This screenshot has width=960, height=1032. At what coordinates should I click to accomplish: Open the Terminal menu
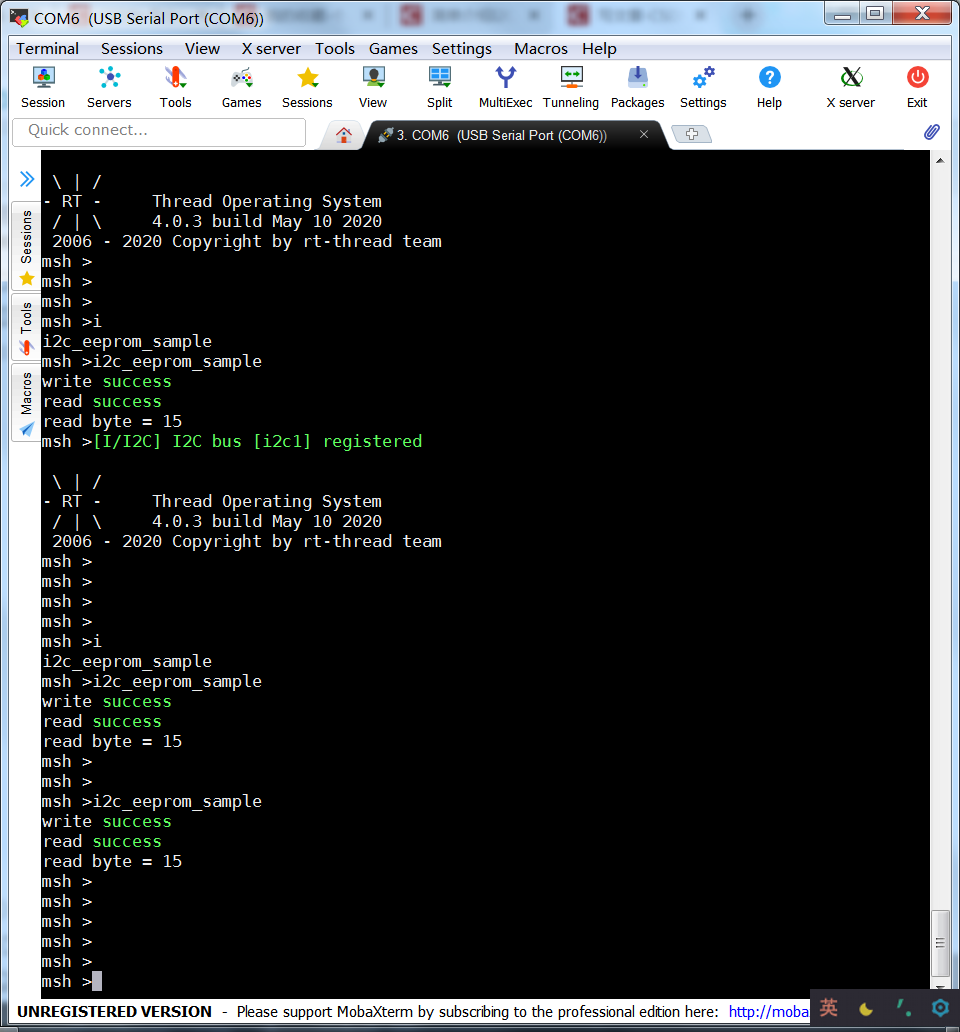point(46,48)
